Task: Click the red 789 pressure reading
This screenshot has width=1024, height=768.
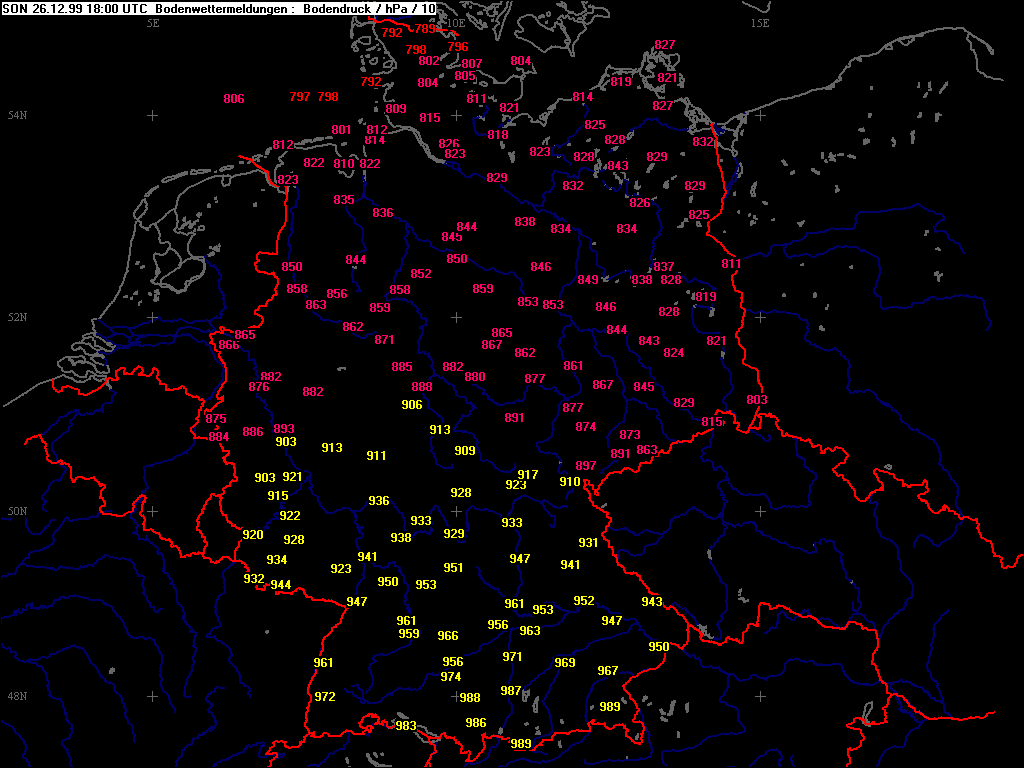Action: 426,29
